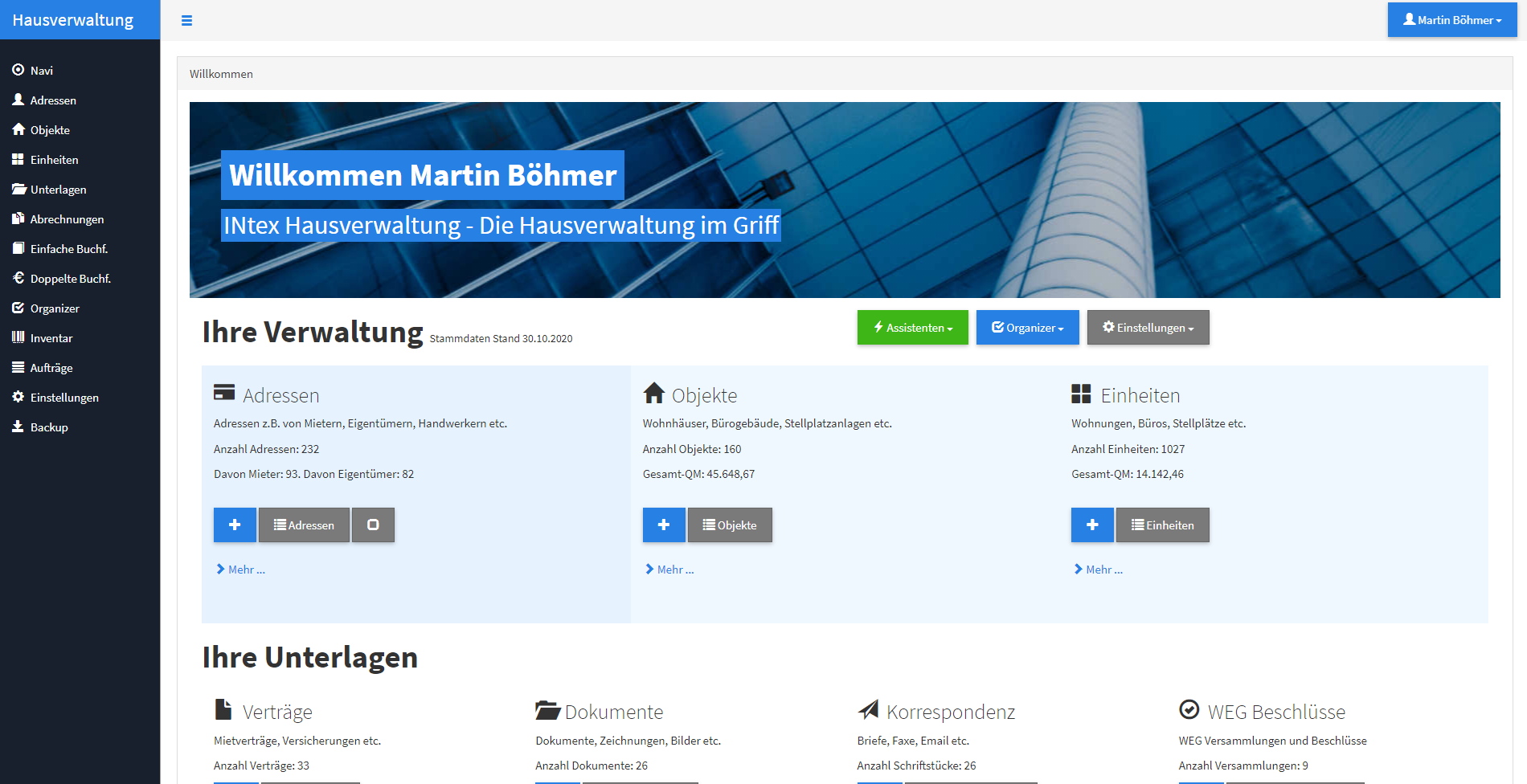Expand Mehr link under Einheiten

[x=1098, y=570]
